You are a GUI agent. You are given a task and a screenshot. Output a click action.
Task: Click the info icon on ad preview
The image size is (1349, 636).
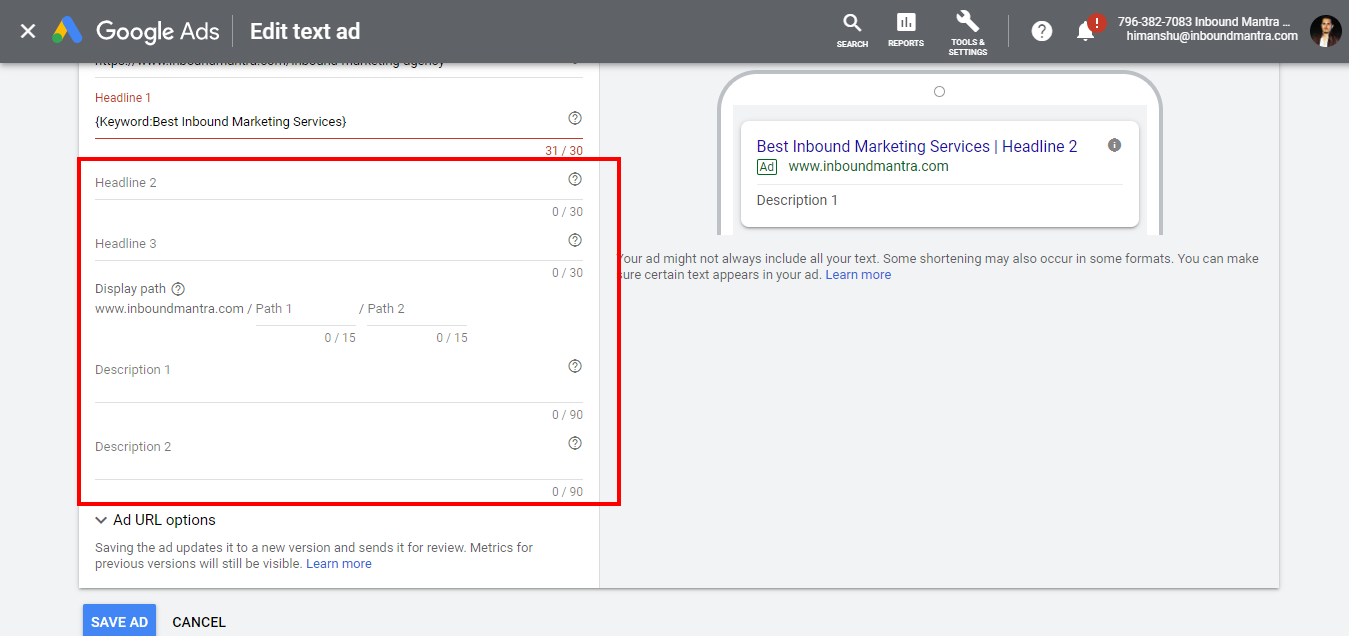1115,145
